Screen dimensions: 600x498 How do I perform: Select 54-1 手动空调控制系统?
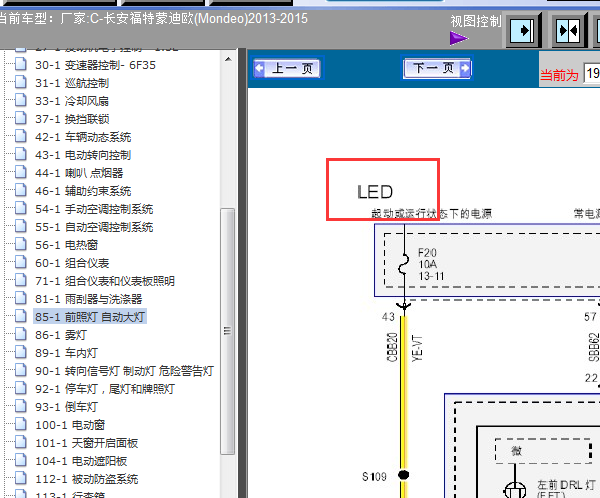point(94,209)
